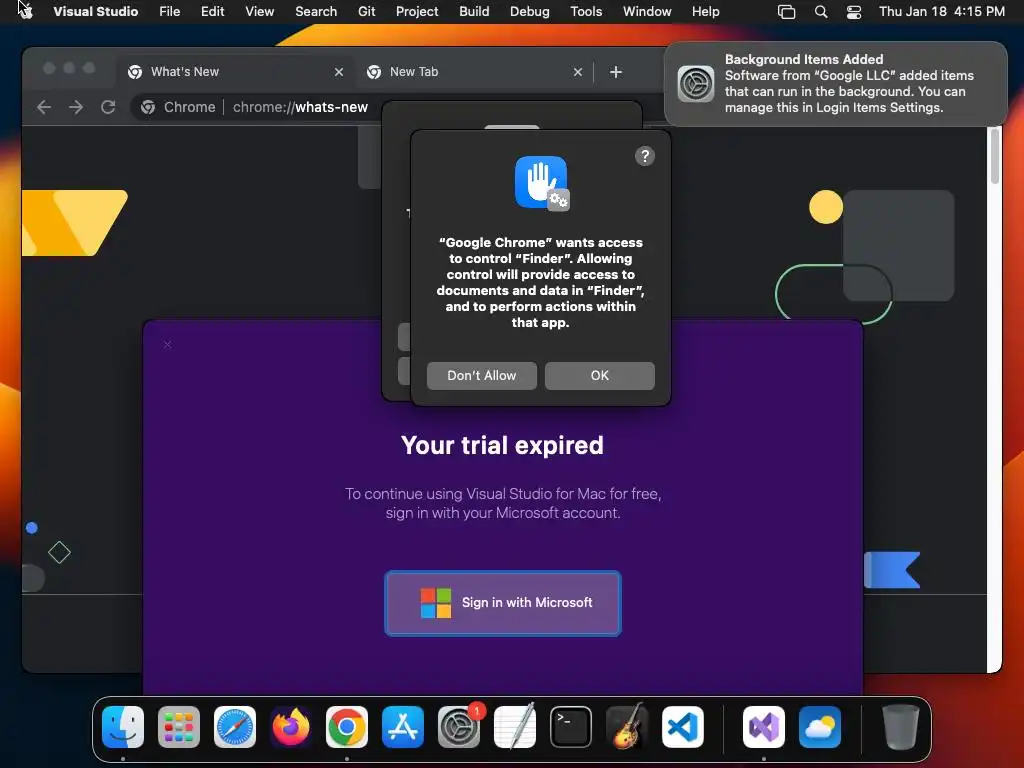Click the Background Items Added notification

[x=836, y=84]
